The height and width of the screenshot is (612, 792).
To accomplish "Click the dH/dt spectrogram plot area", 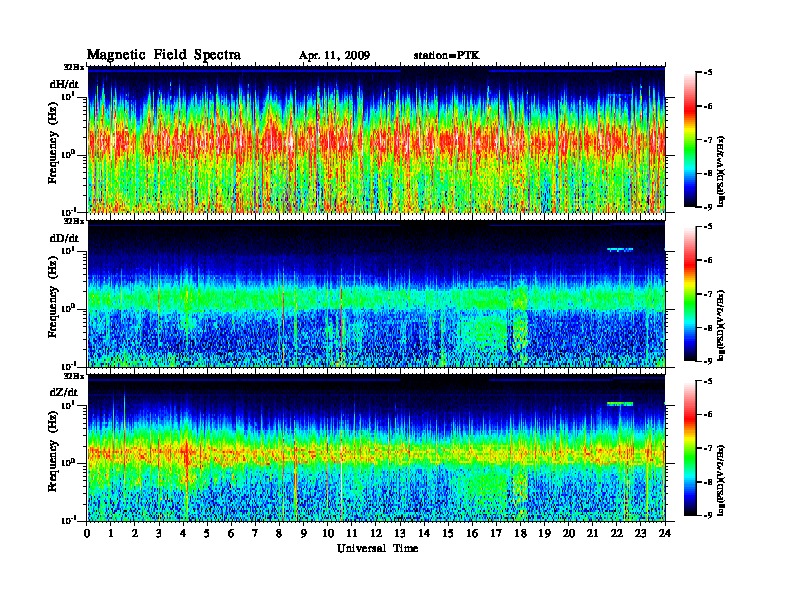I will click(376, 140).
